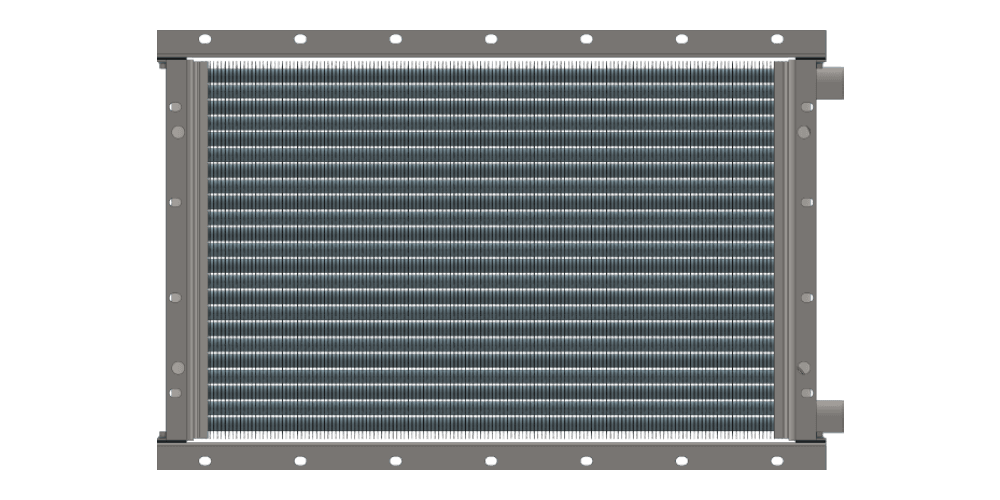The image size is (1000, 500).
Task: Pick the bottommost hole on right side plate
Action: [806, 393]
